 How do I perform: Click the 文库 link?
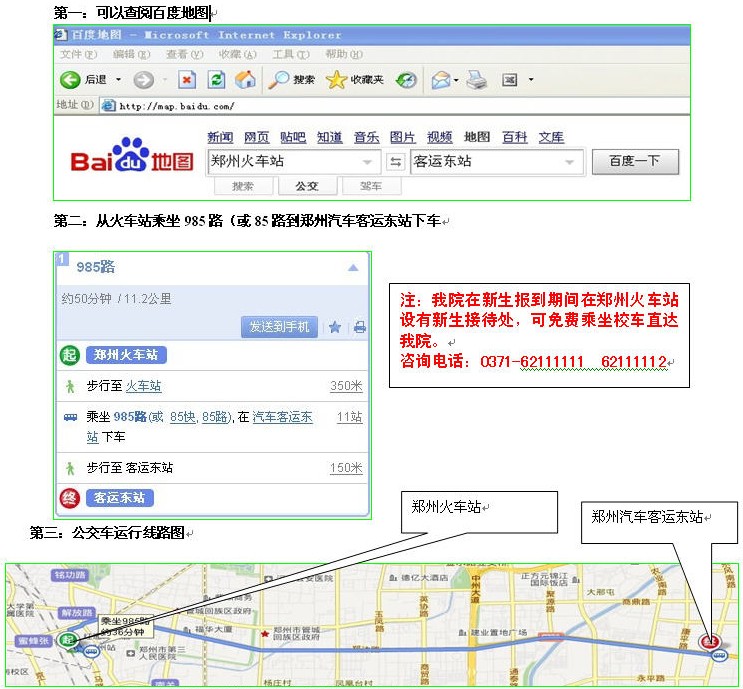(551, 137)
